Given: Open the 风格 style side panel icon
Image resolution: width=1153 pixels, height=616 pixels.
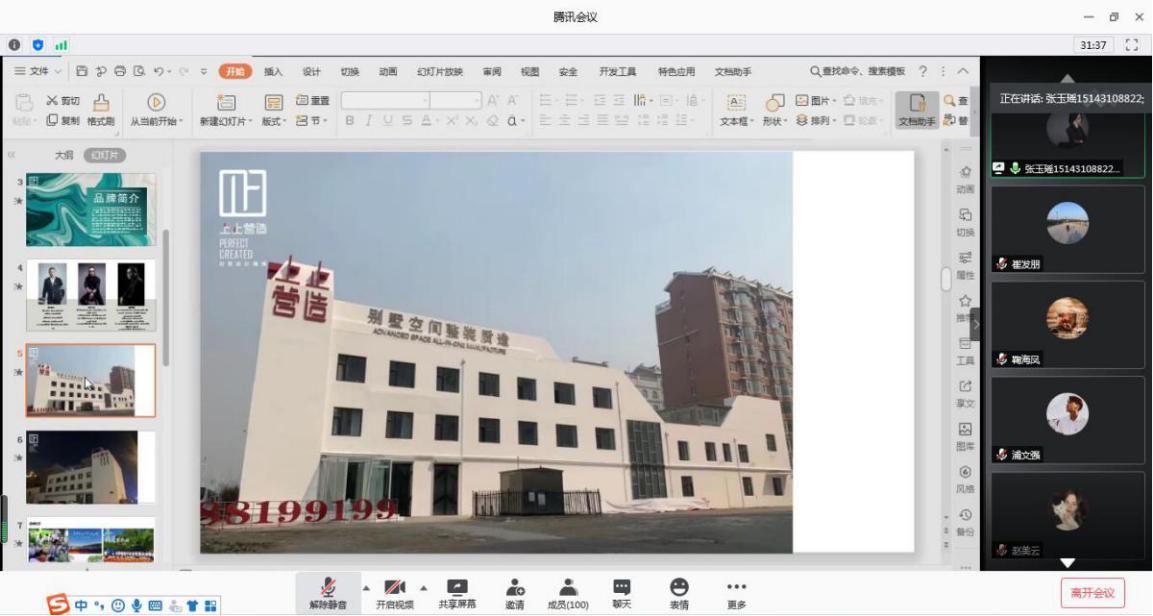Looking at the screenshot, I should [x=965, y=479].
